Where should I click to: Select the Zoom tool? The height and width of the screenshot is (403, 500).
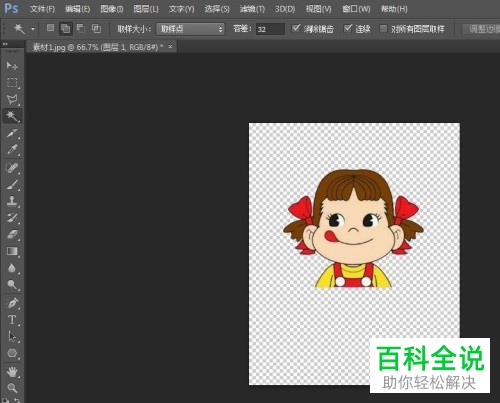(12, 388)
